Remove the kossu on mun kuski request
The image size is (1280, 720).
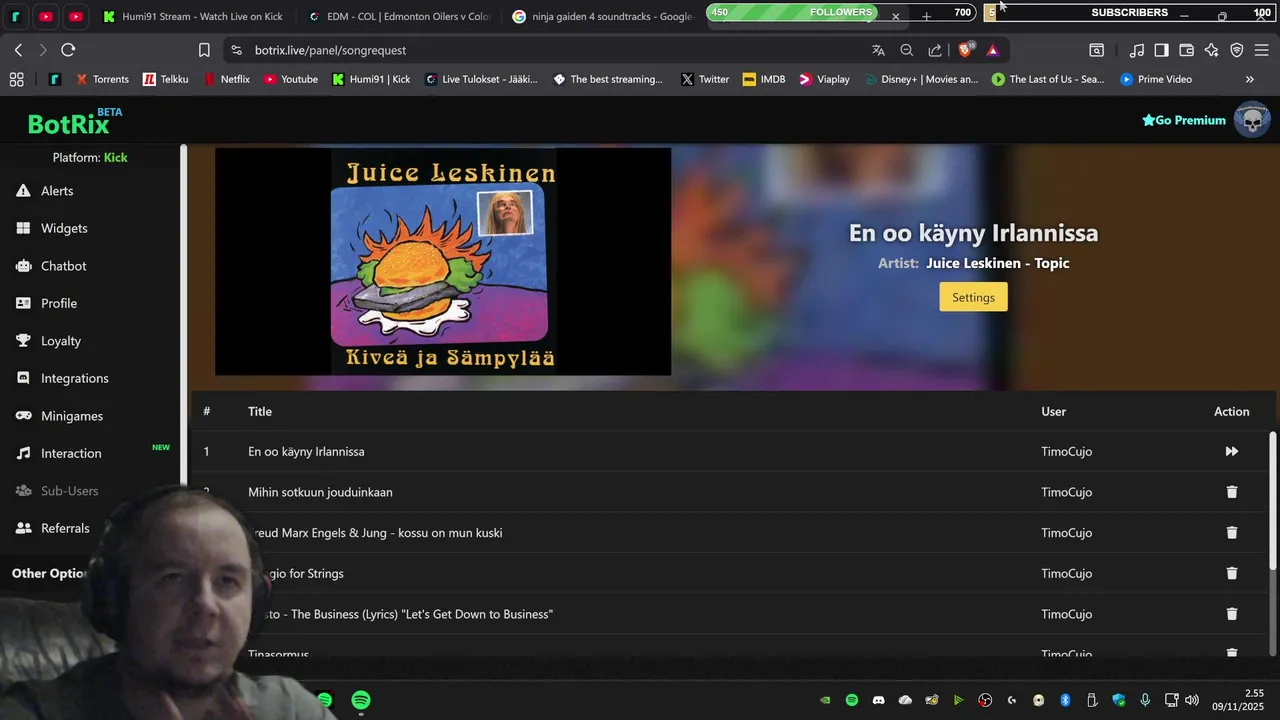(x=1231, y=533)
